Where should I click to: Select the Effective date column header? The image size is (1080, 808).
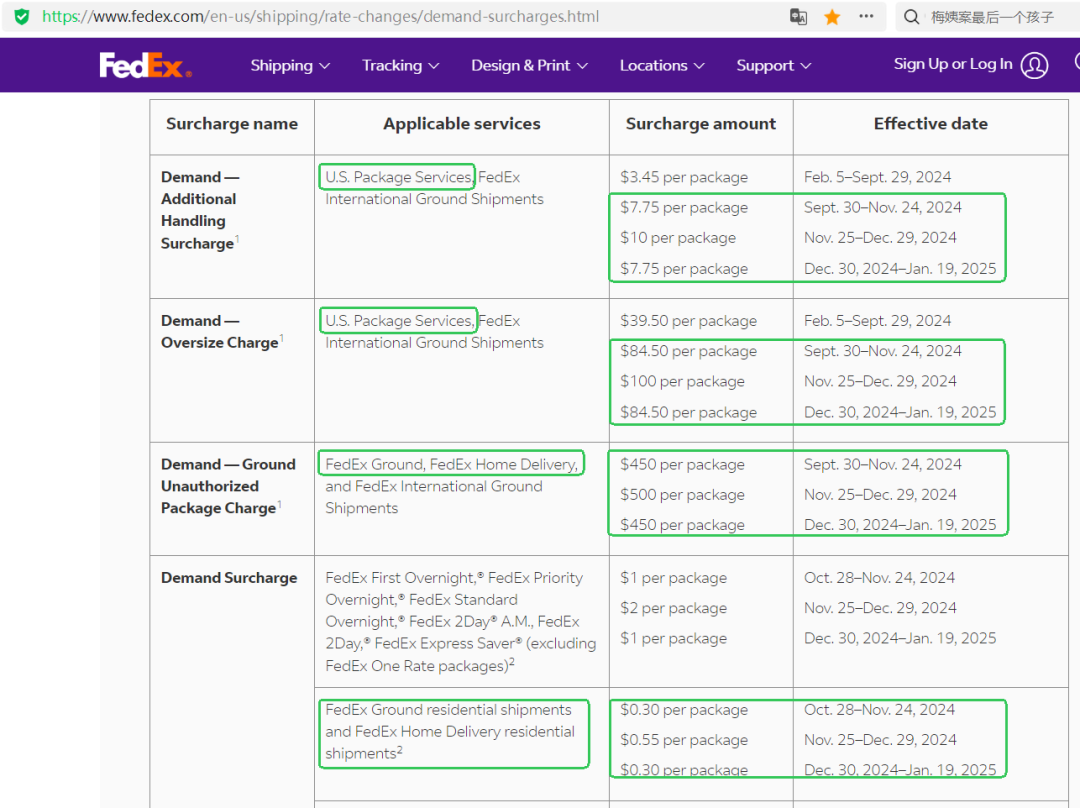(931, 124)
